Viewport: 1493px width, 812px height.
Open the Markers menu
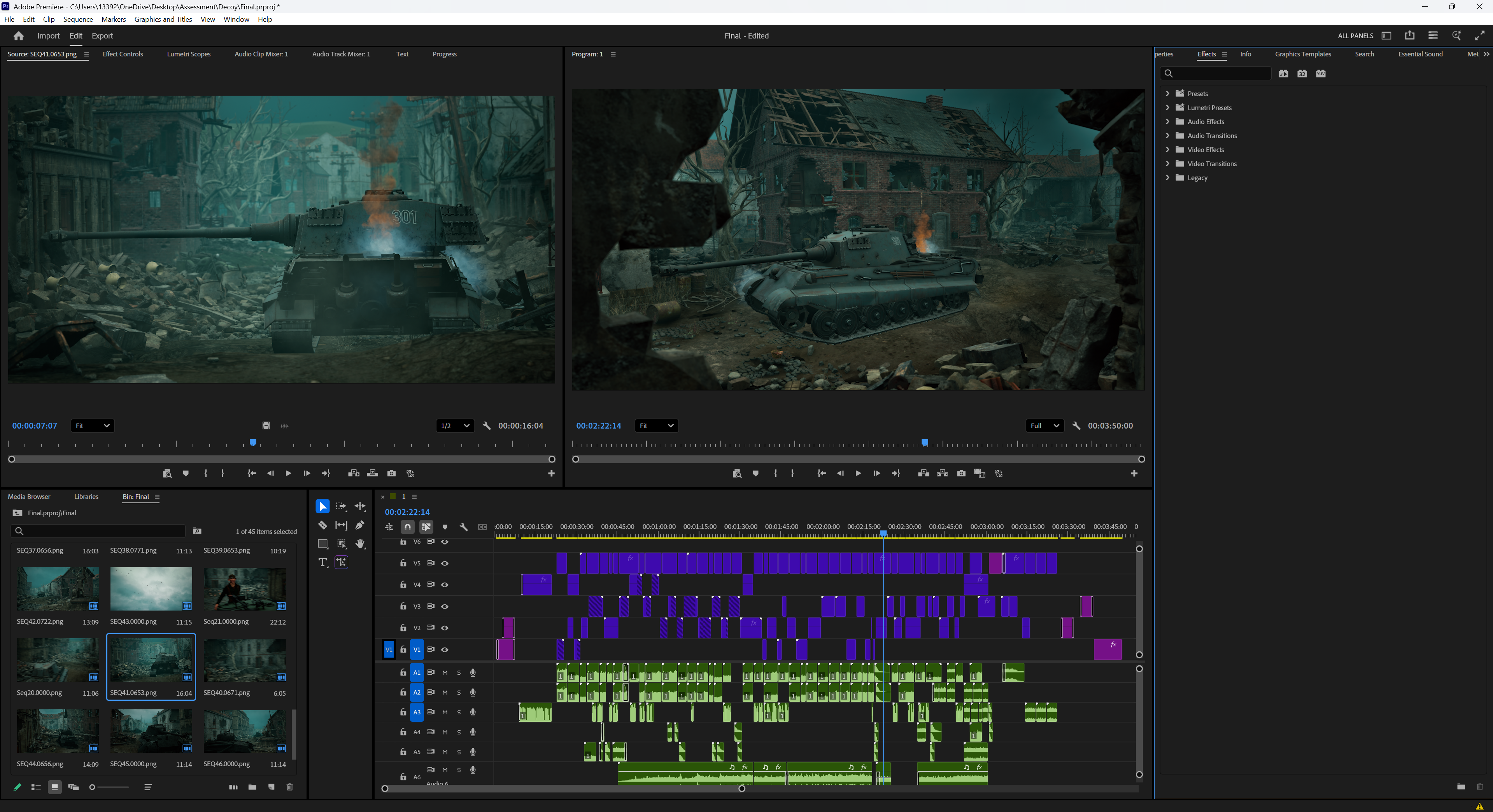(x=114, y=19)
